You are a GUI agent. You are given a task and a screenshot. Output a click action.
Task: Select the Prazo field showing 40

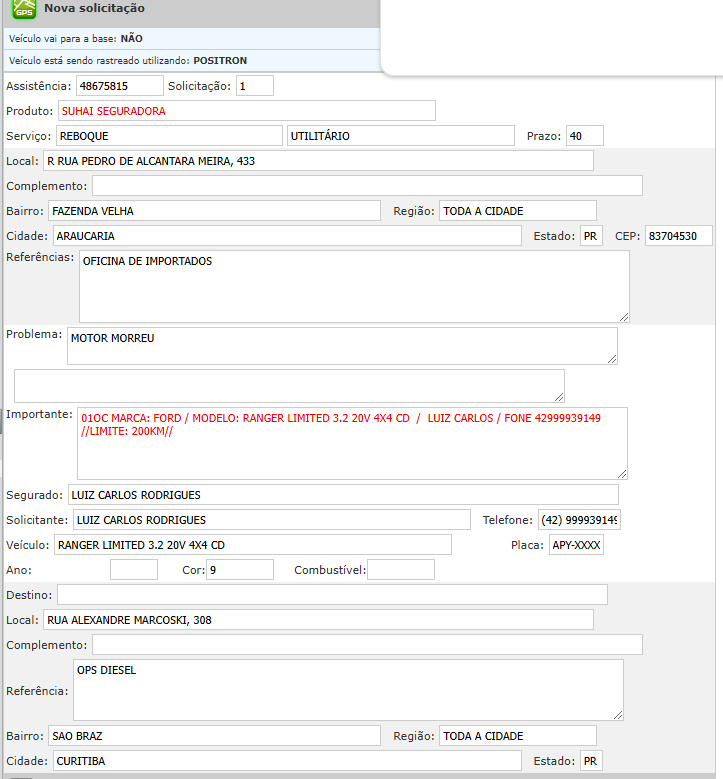[584, 136]
